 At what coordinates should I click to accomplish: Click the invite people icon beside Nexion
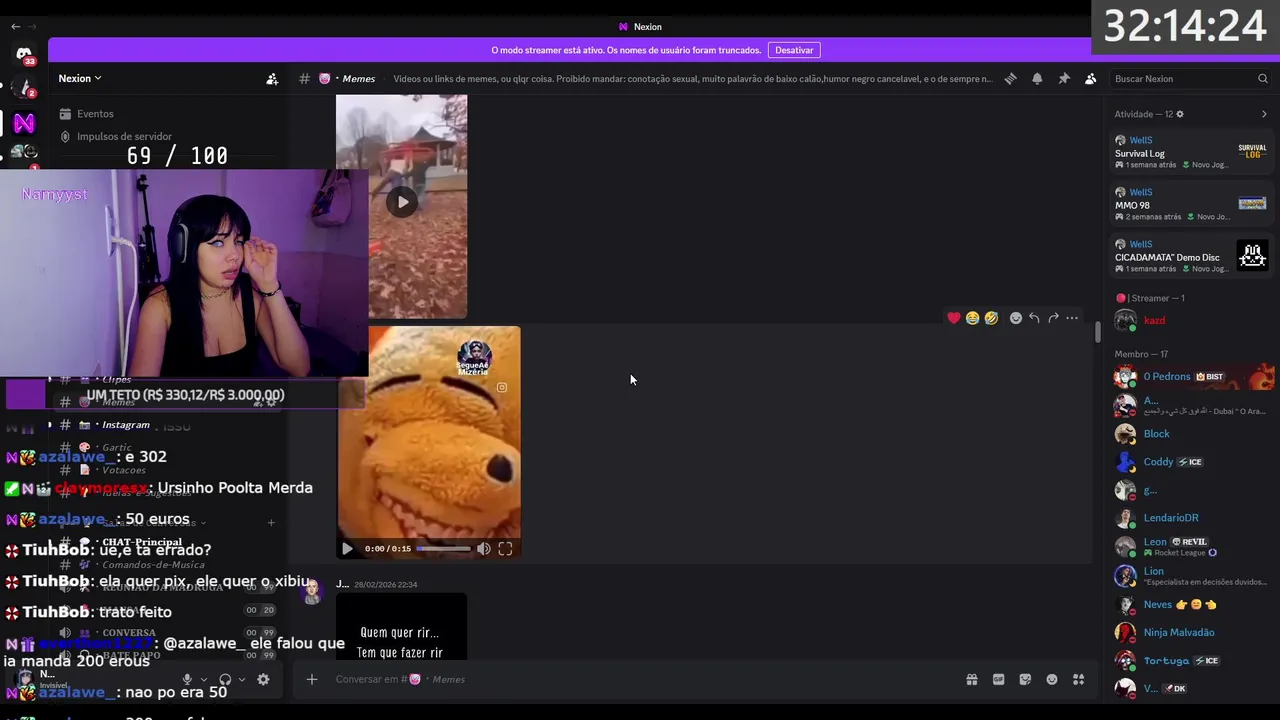[x=272, y=79]
